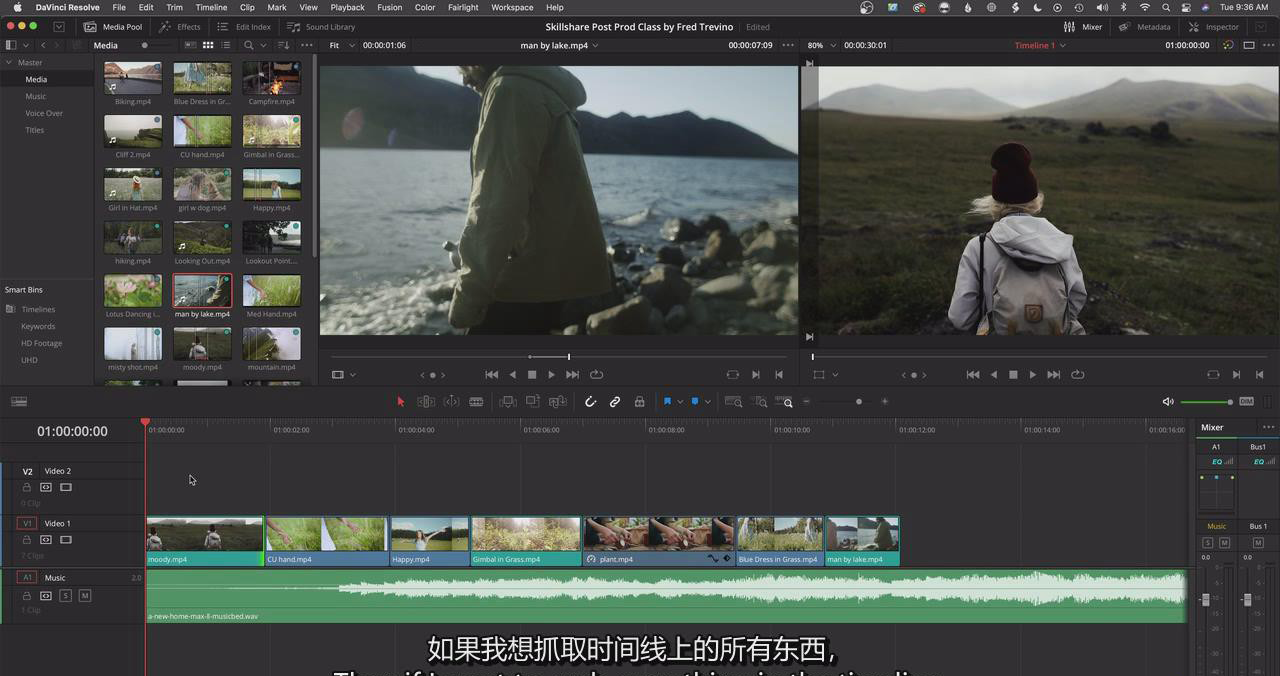Open the Timeline View Options icon
Screen dimensions: 1280x676
tap(19, 402)
